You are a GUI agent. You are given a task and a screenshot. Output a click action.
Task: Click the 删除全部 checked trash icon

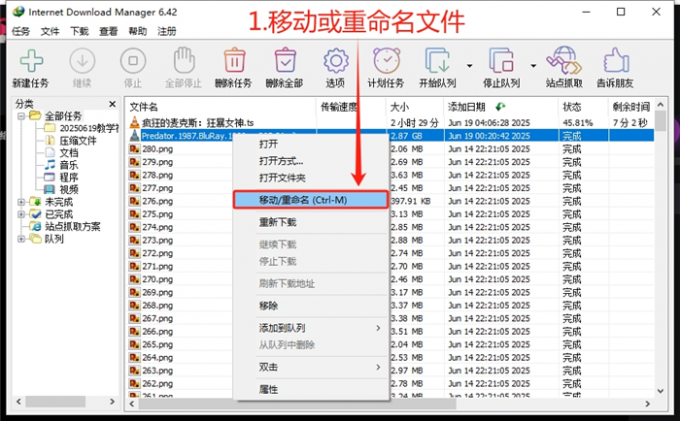pyautogui.click(x=285, y=60)
